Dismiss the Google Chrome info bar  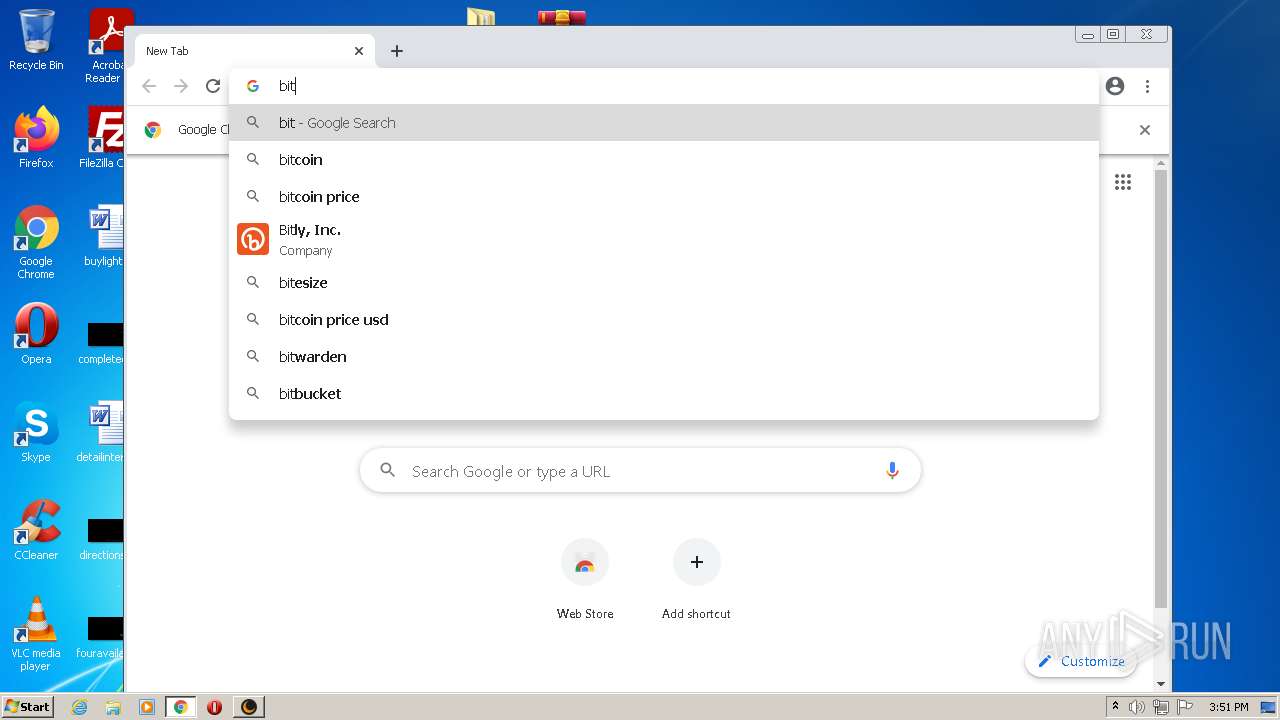tap(1145, 130)
